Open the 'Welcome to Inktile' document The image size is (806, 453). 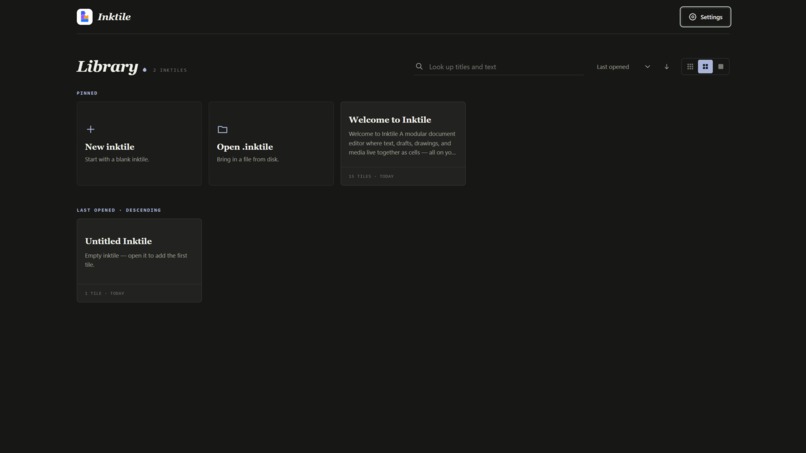click(403, 143)
